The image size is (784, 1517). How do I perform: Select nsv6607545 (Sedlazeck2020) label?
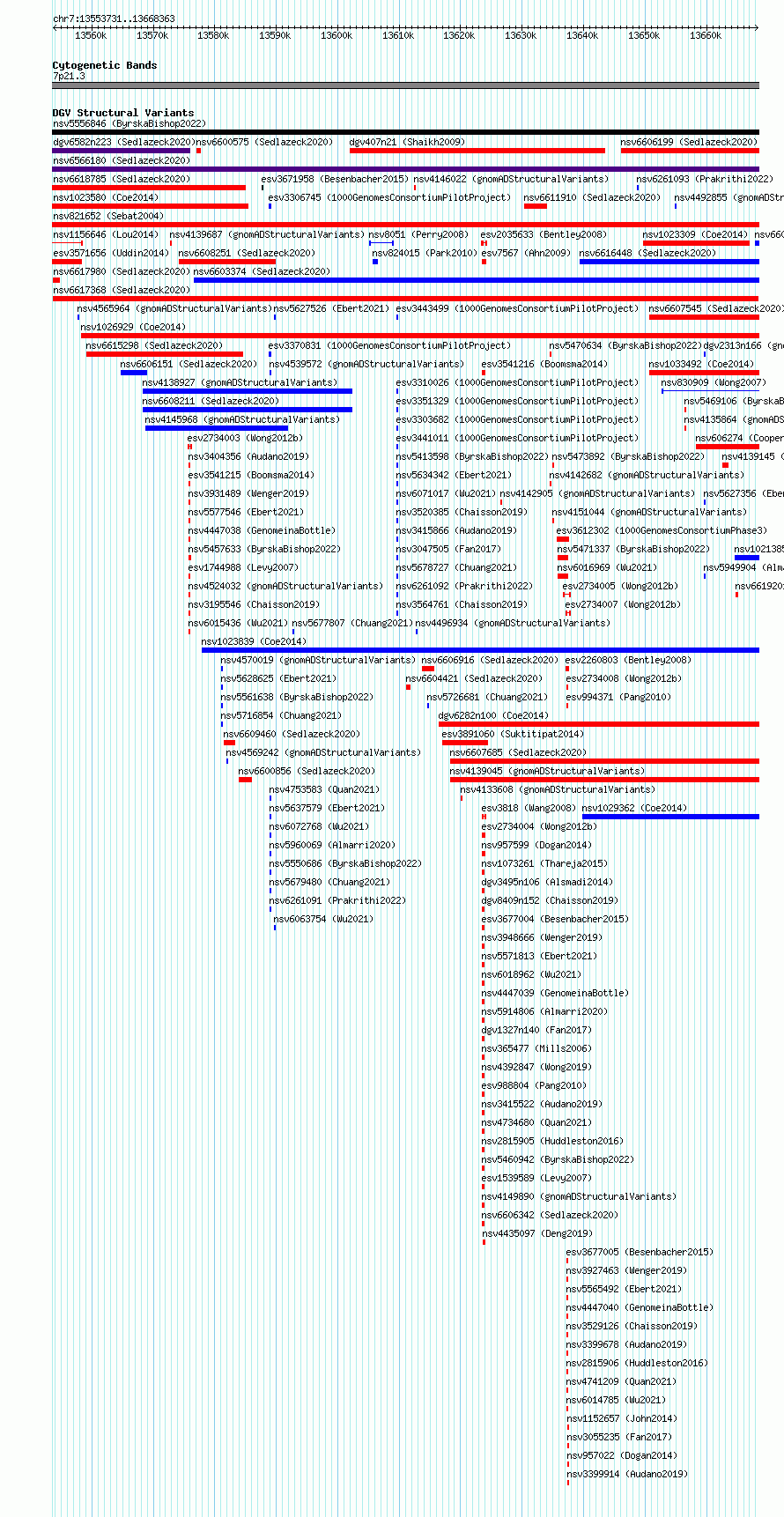click(x=716, y=308)
